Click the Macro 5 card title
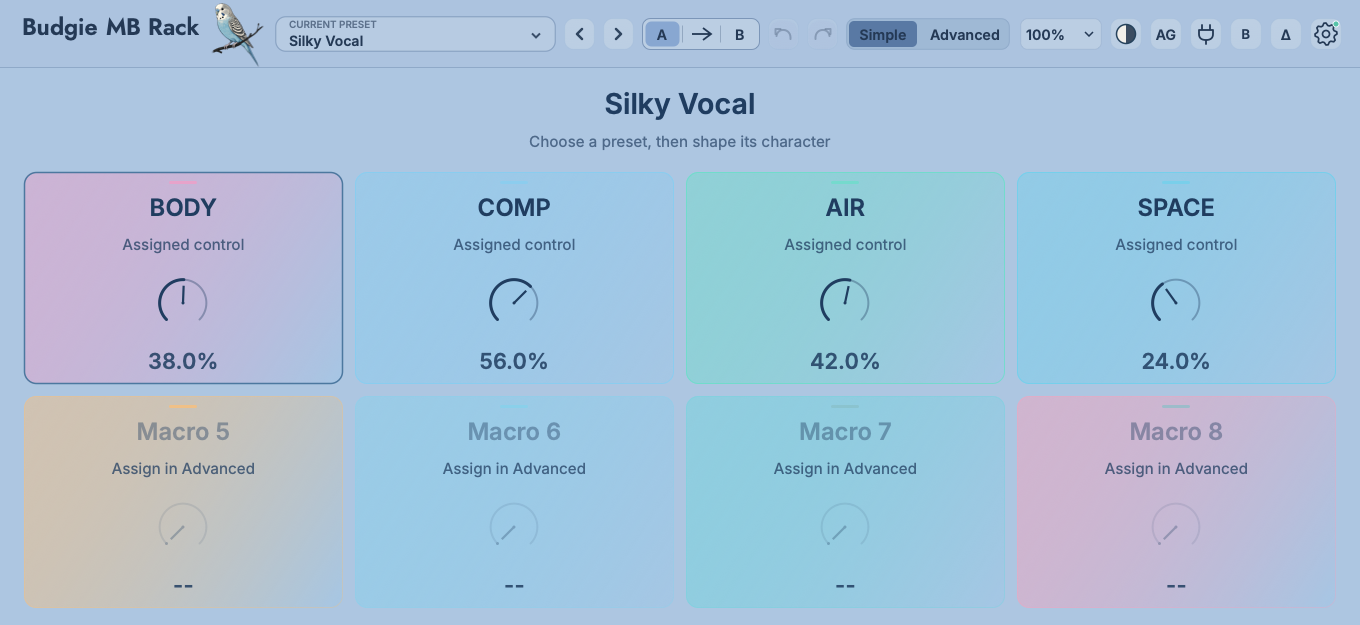 tap(183, 431)
